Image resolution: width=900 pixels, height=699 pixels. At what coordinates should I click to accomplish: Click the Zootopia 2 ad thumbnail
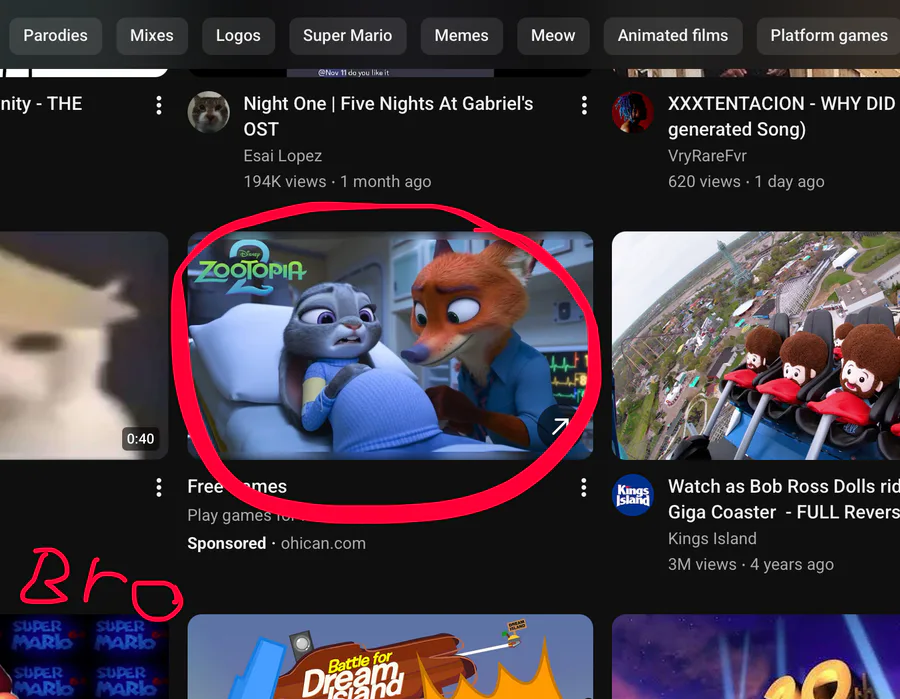(390, 345)
